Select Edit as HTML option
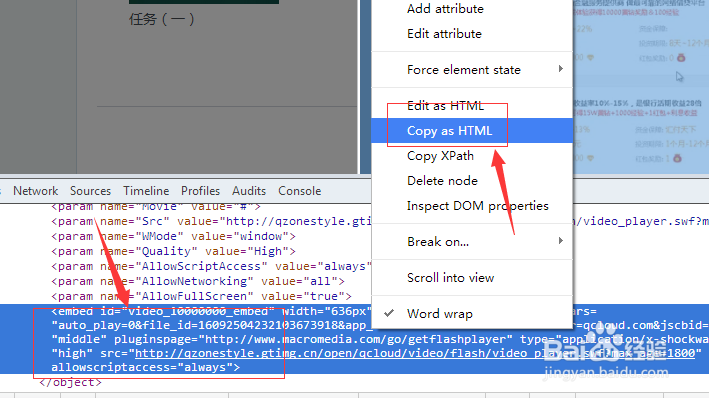This screenshot has width=709, height=398. point(445,106)
